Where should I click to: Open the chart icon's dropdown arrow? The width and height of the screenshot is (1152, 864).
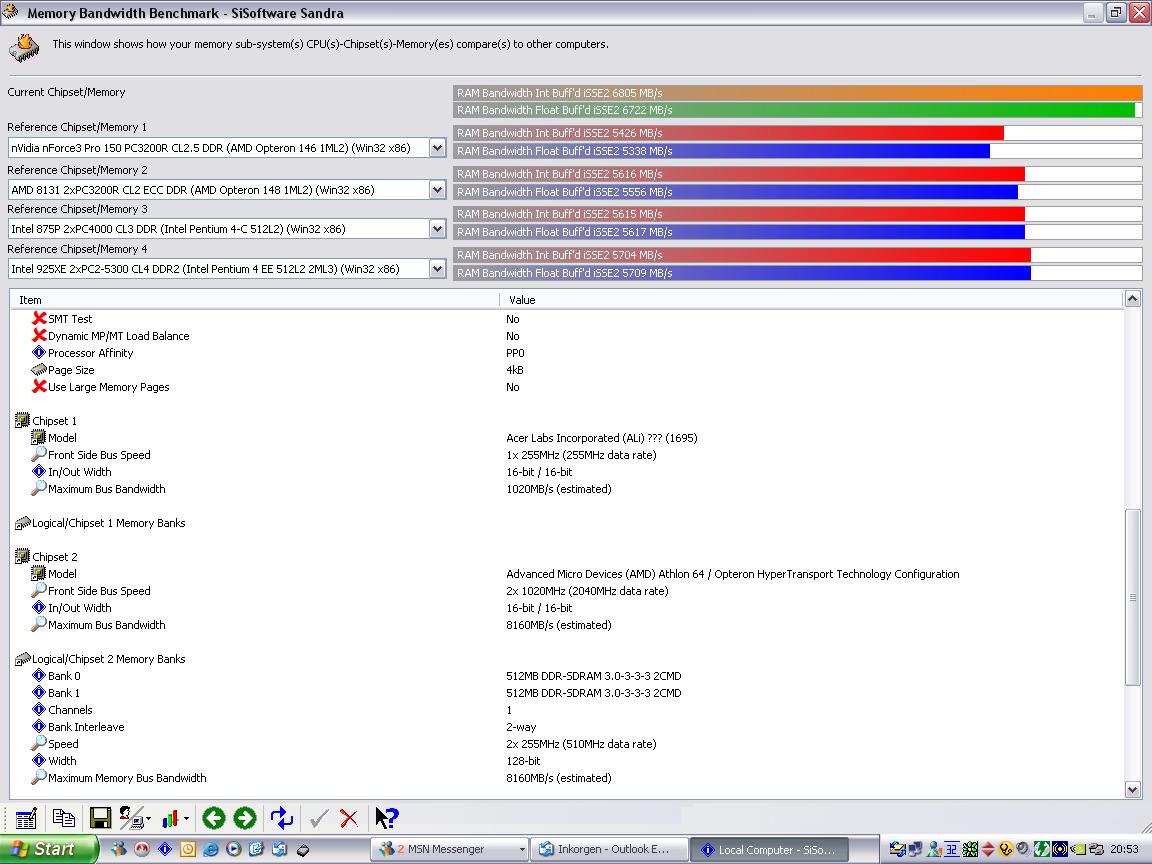click(x=186, y=818)
